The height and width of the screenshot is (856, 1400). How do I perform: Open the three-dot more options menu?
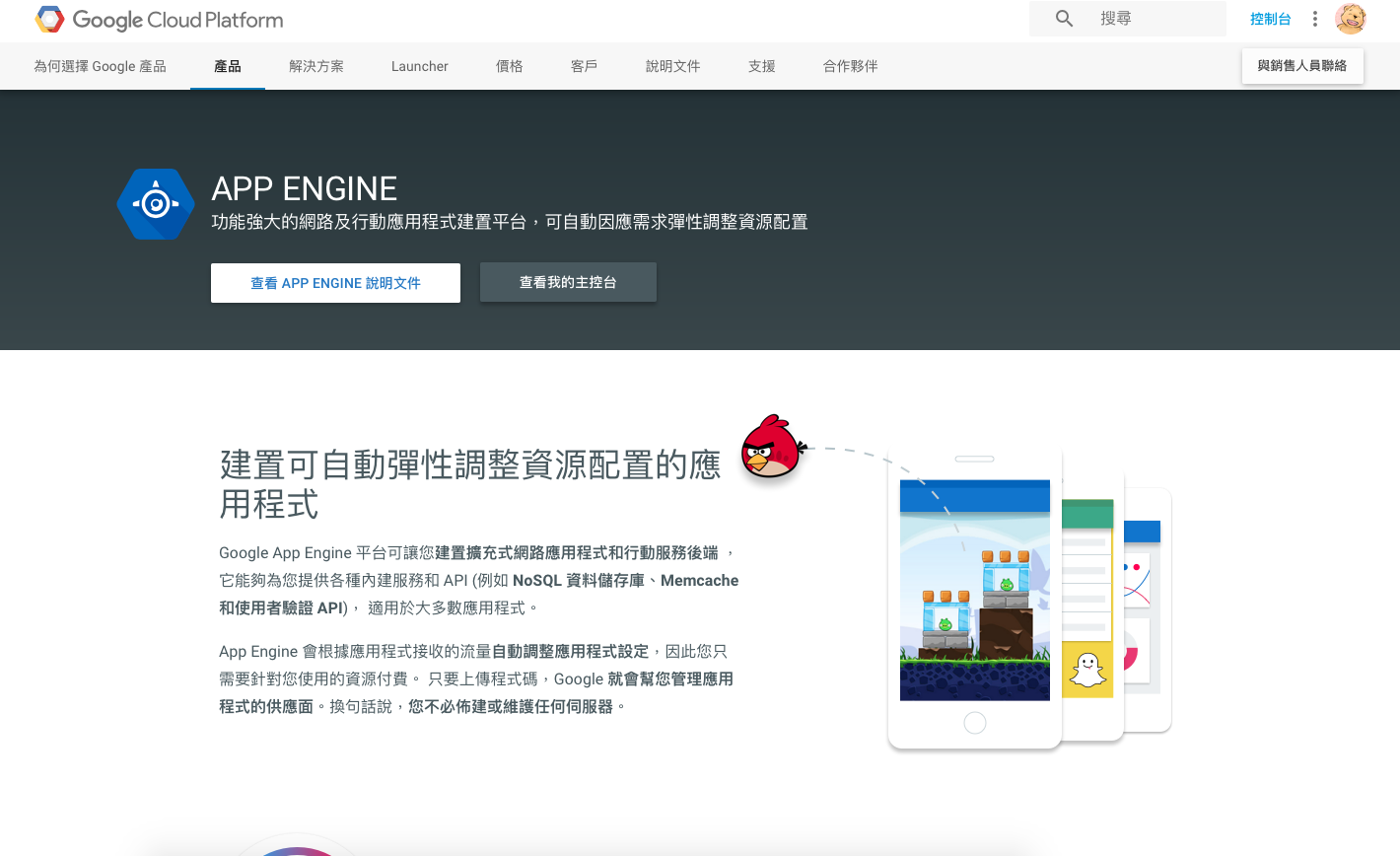coord(1314,19)
